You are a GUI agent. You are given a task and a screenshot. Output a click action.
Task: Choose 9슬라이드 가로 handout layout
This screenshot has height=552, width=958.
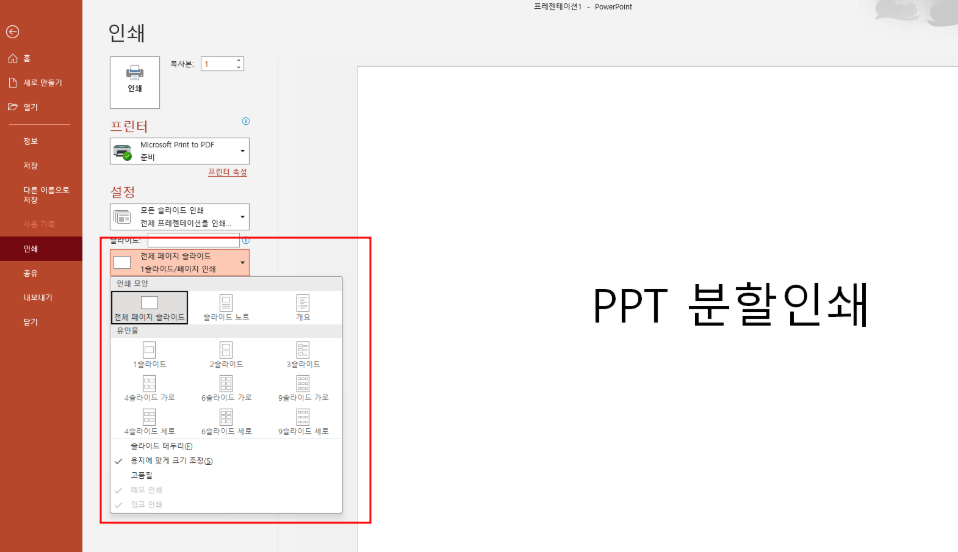point(303,388)
